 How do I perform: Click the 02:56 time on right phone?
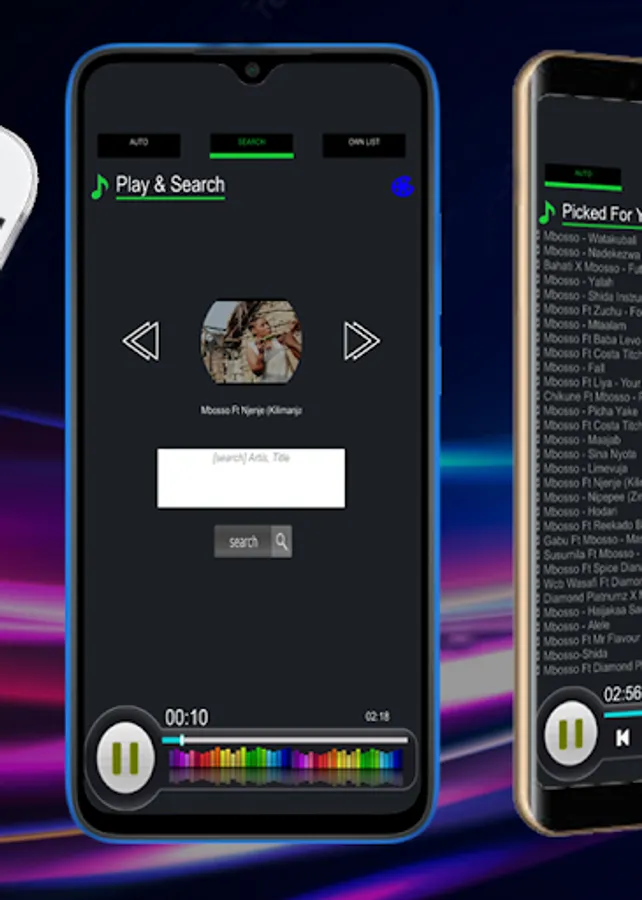[622, 694]
